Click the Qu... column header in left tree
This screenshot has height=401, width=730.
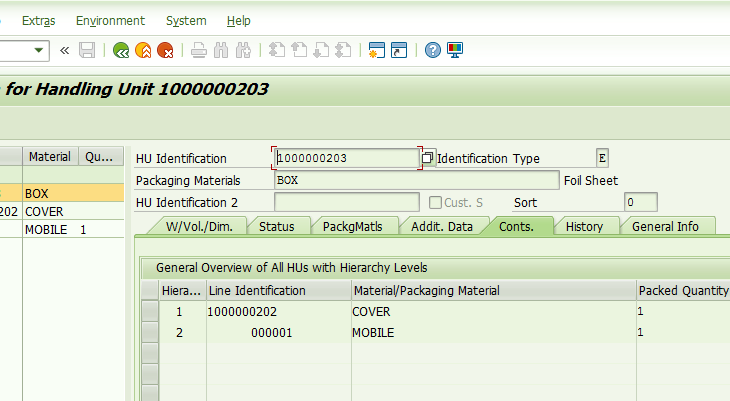(101, 156)
